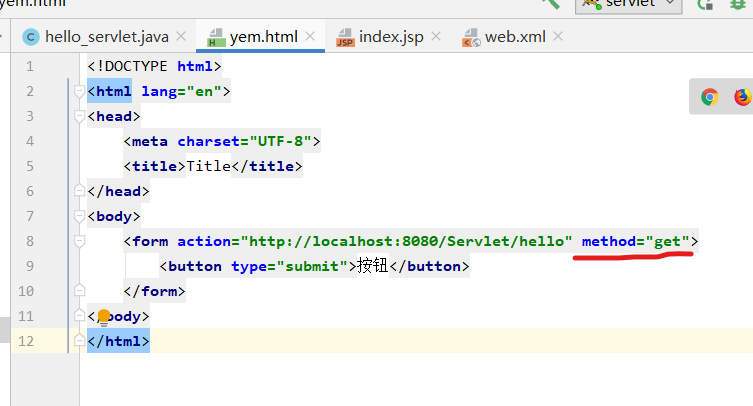Open the servlet run configuration dropdown

(629, 5)
